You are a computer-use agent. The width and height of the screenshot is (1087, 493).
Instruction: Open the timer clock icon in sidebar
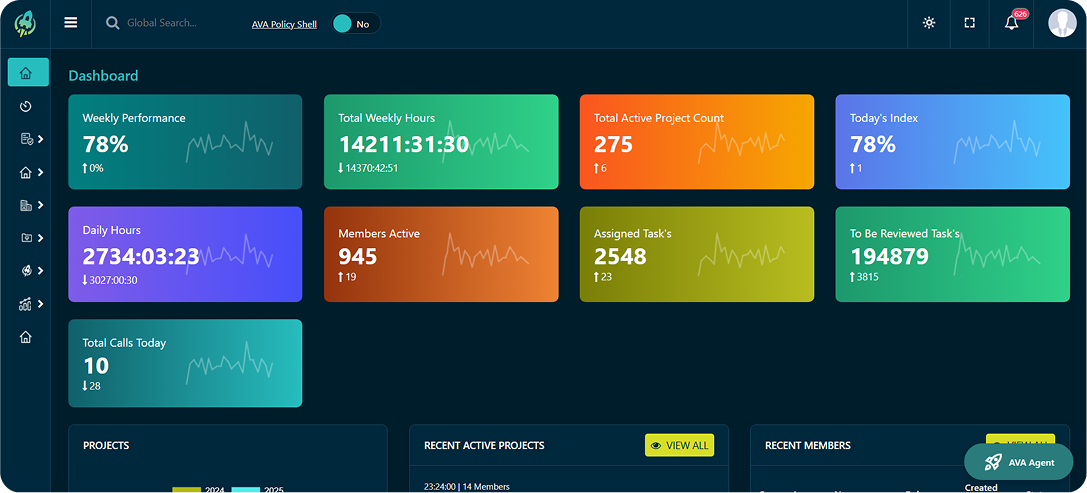[x=26, y=106]
